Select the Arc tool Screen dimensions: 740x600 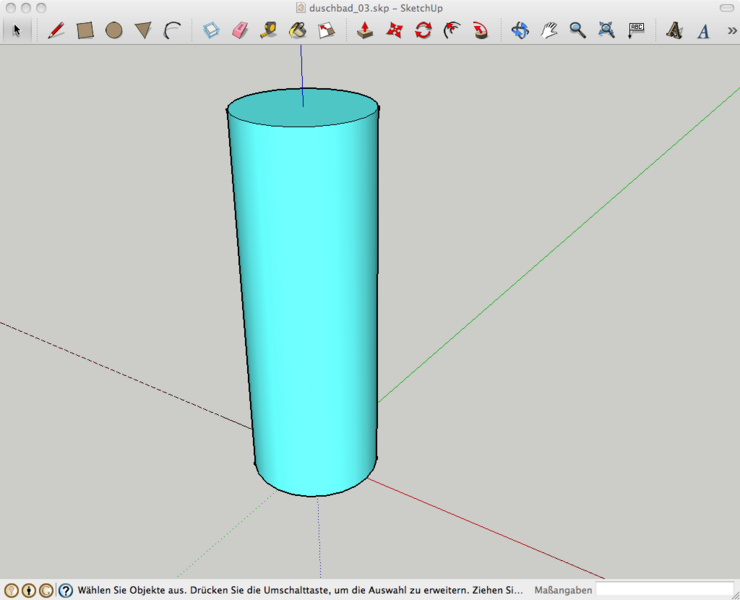coord(172,30)
